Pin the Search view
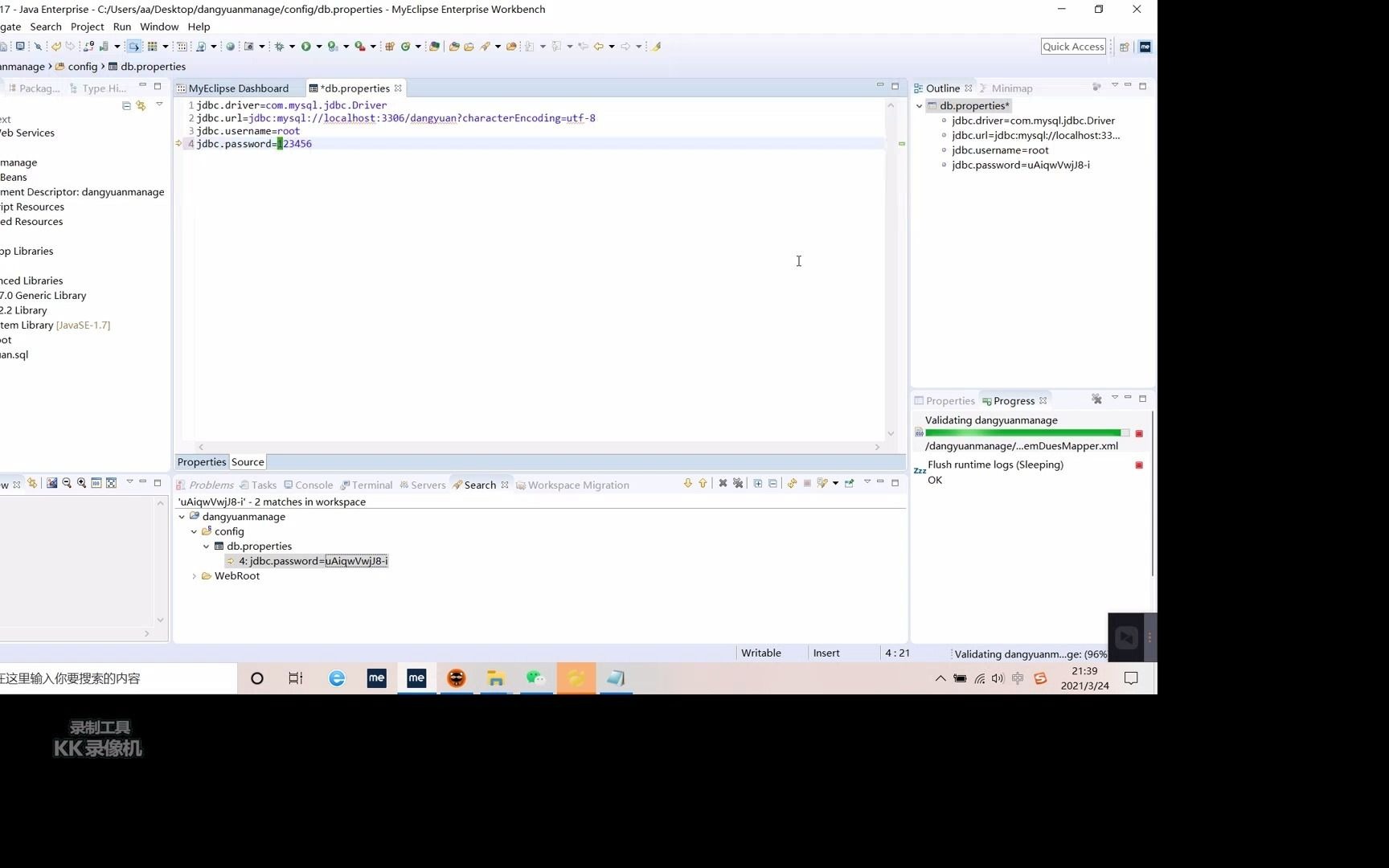 point(850,483)
